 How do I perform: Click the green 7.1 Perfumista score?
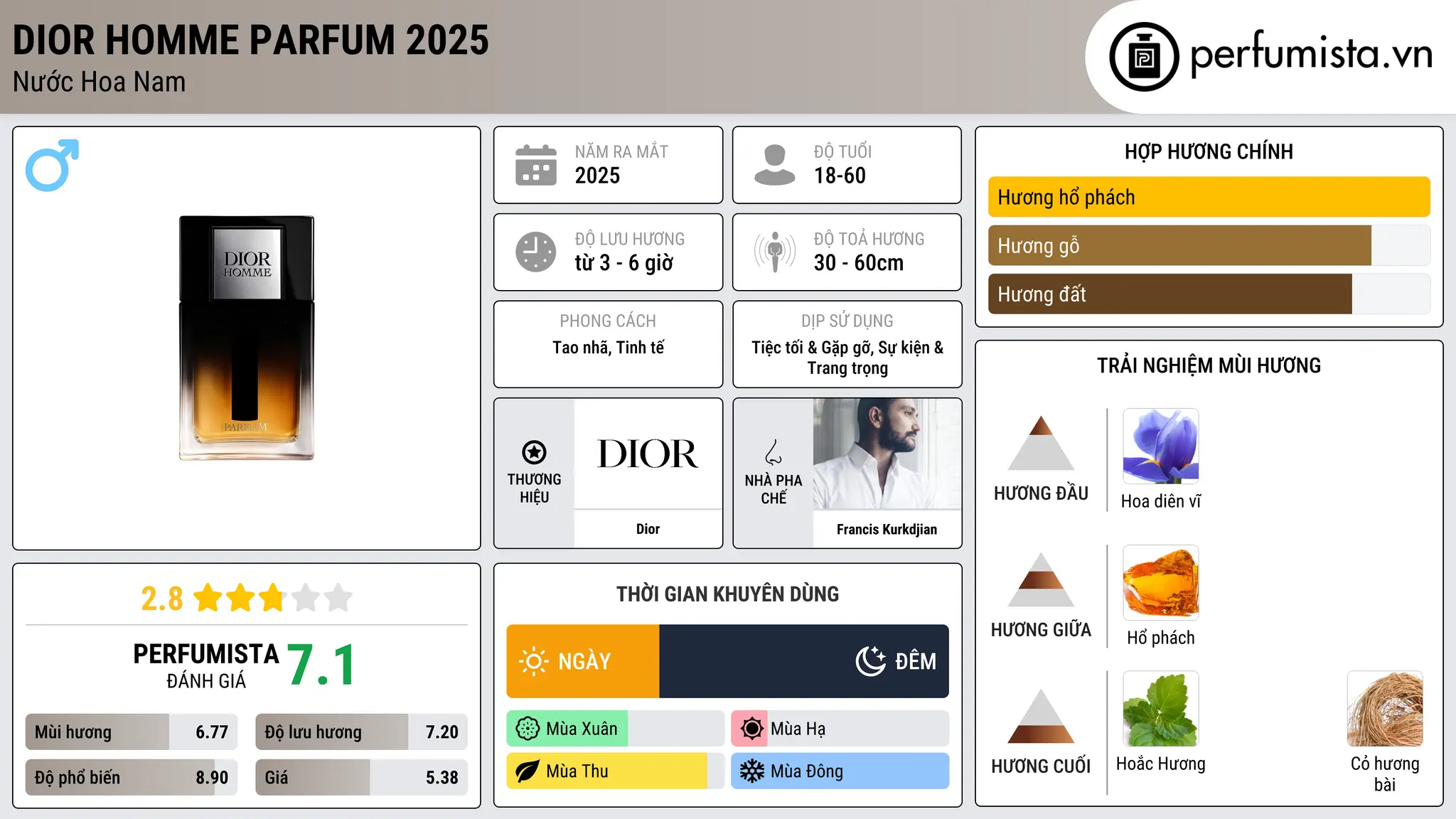[321, 665]
